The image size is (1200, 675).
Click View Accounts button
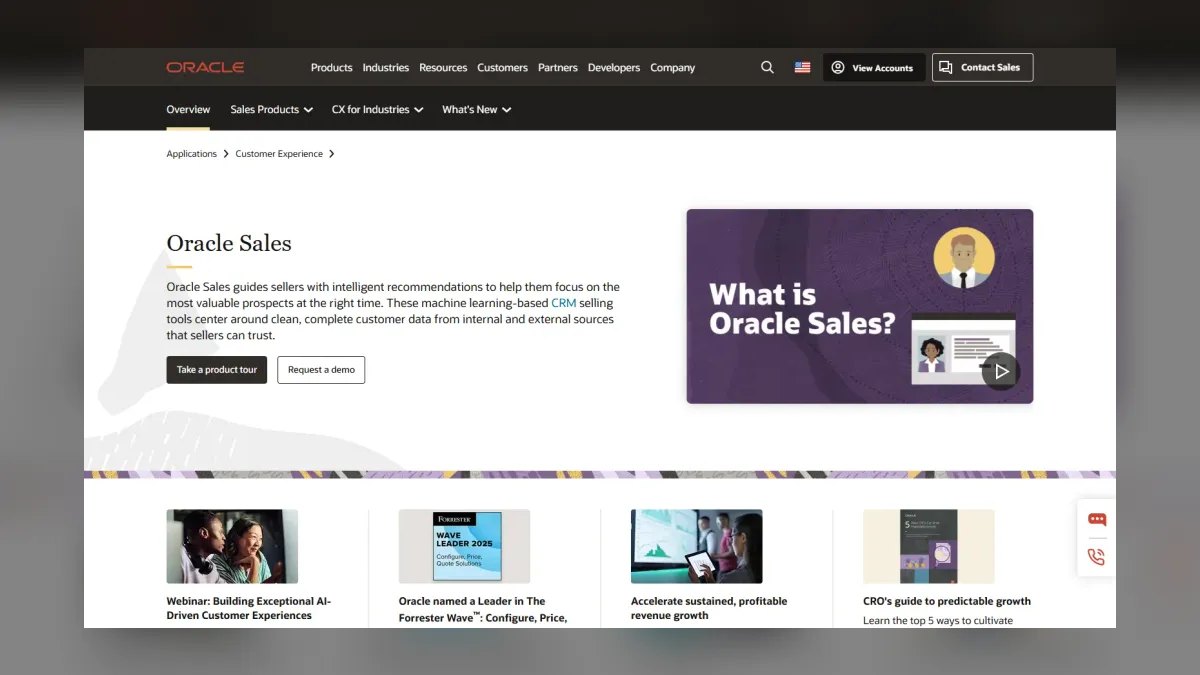tap(874, 67)
